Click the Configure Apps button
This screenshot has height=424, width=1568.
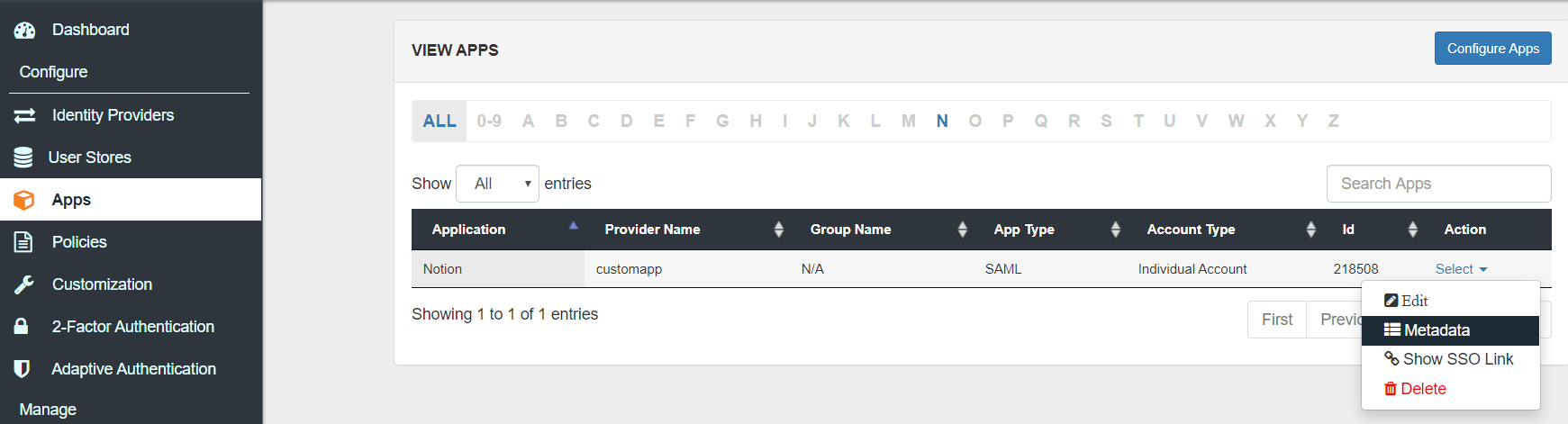[1492, 49]
